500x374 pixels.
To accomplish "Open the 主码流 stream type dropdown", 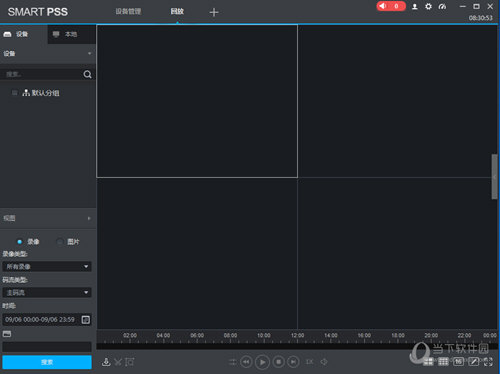I will [x=47, y=292].
